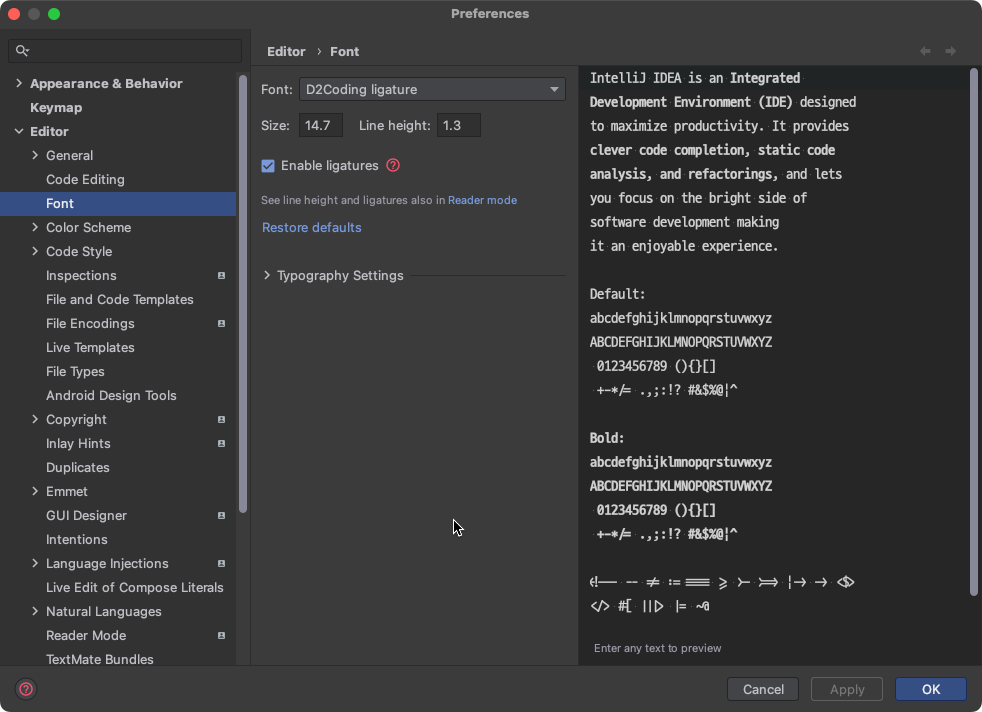982x712 pixels.
Task: Select Keymap in the settings tree
Action: click(56, 108)
